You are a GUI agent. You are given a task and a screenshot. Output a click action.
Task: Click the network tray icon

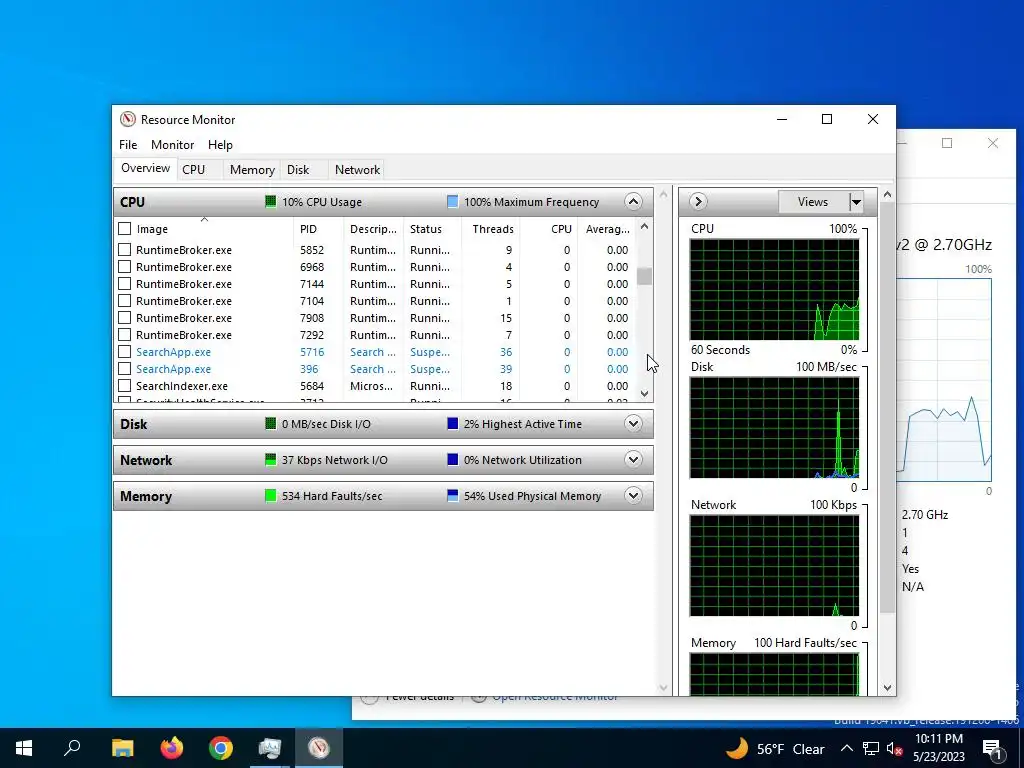(871, 748)
